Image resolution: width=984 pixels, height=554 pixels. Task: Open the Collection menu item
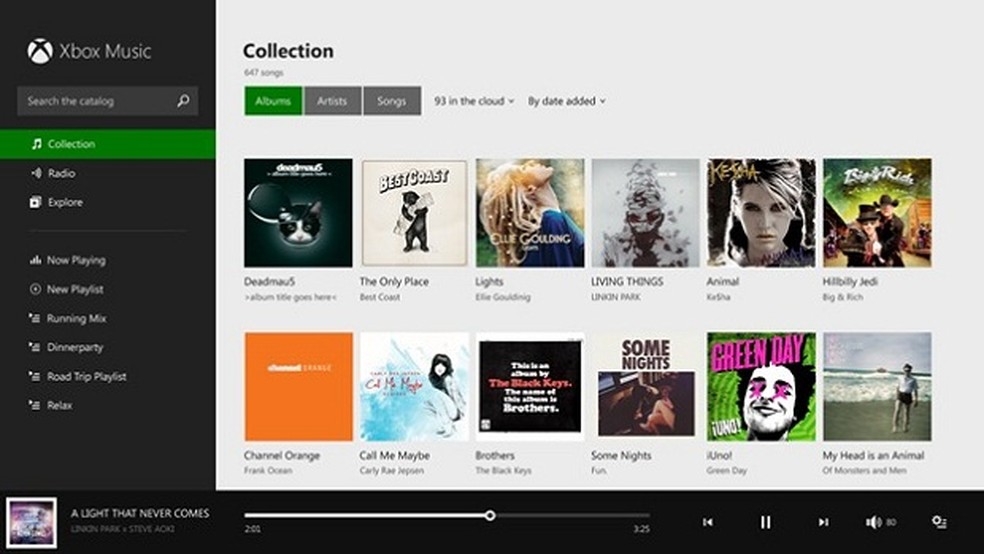(107, 144)
